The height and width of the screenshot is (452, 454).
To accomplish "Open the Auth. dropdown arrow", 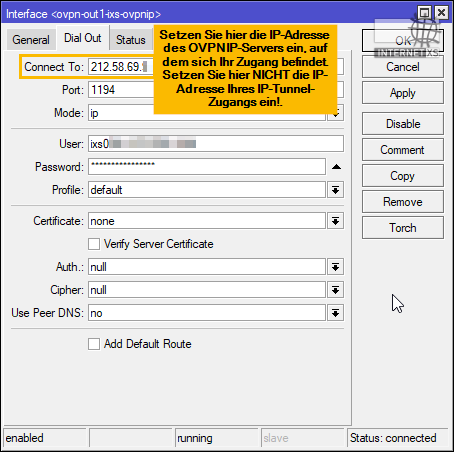I will pos(335,267).
